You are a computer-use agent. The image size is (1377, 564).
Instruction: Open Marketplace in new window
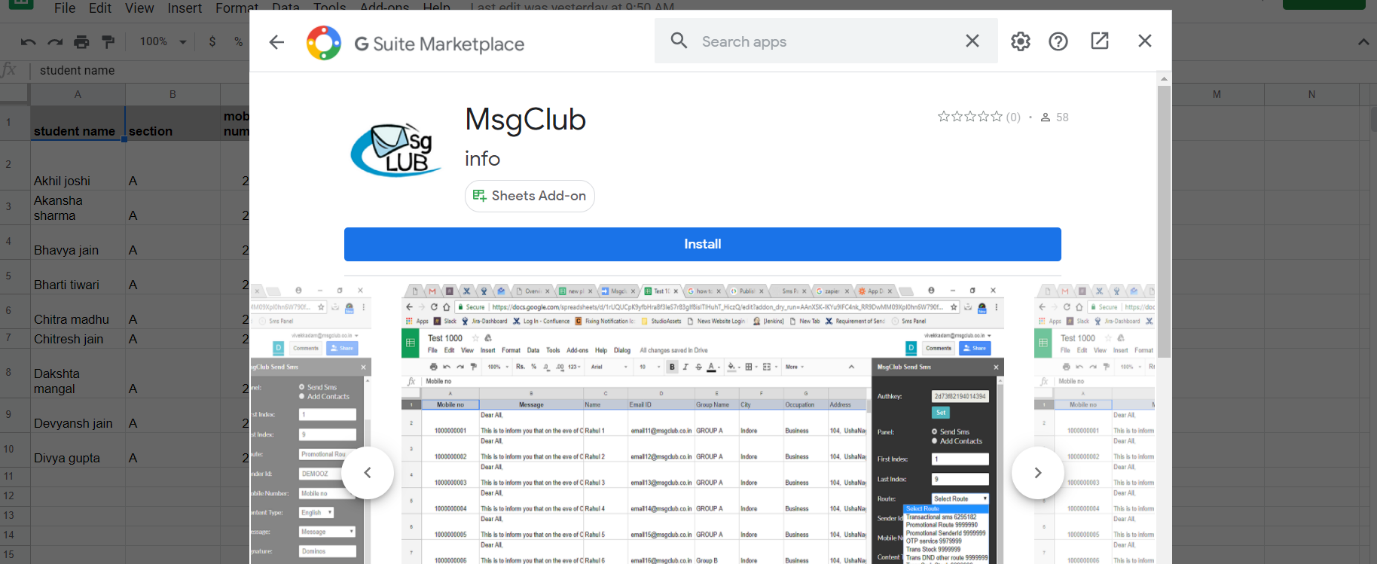(1099, 41)
